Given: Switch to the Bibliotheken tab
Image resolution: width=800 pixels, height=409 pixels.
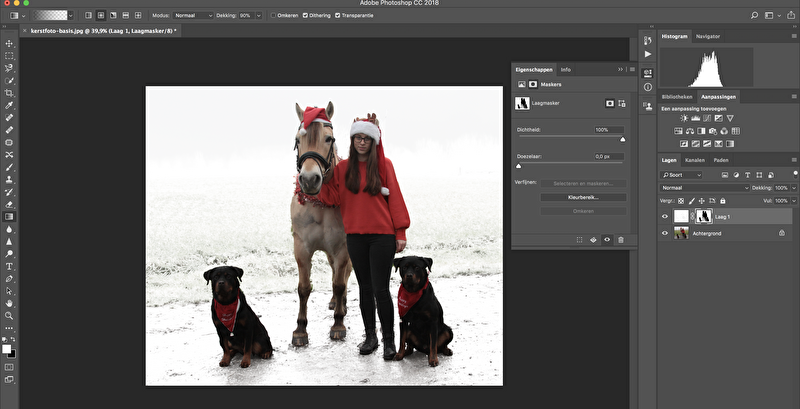Looking at the screenshot, I should coord(677,96).
